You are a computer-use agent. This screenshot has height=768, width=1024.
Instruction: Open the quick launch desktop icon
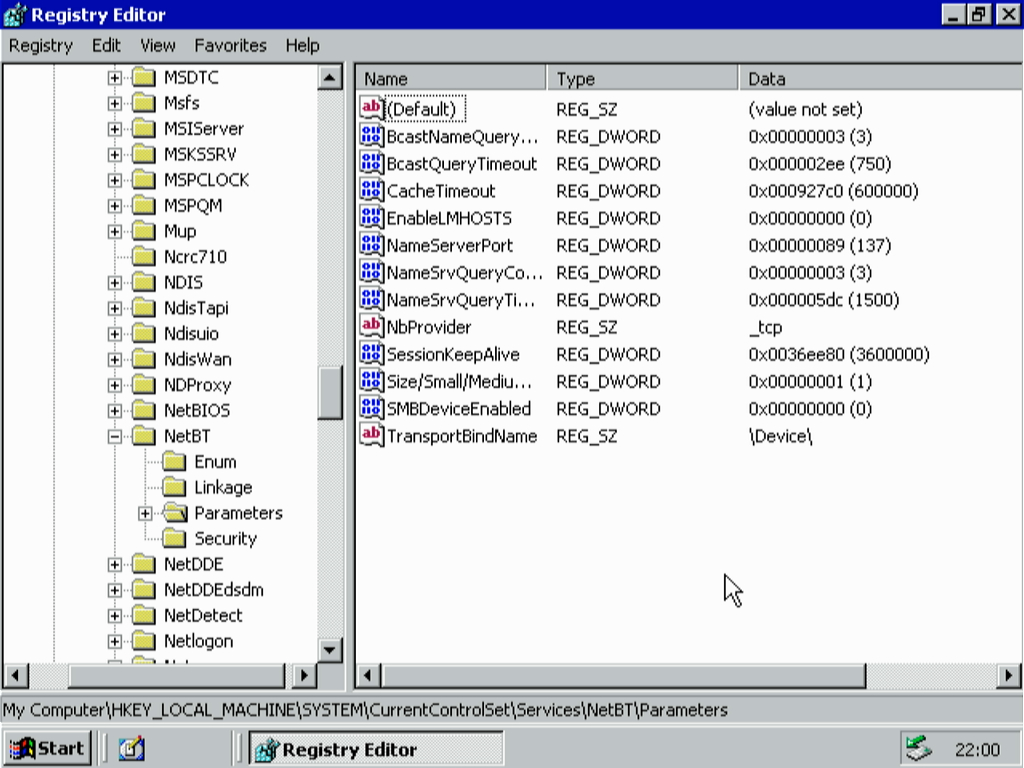coord(131,748)
